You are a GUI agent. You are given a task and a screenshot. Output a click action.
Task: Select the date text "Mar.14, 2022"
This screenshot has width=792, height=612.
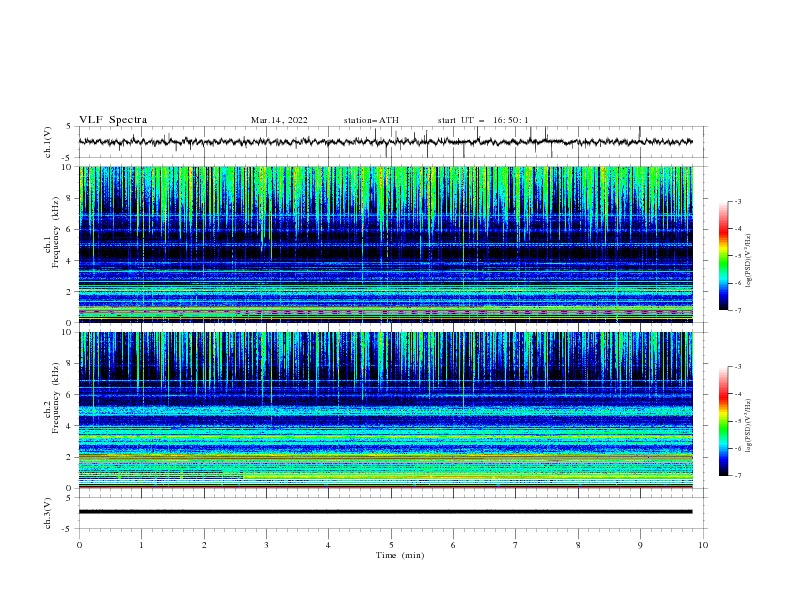pyautogui.click(x=279, y=120)
